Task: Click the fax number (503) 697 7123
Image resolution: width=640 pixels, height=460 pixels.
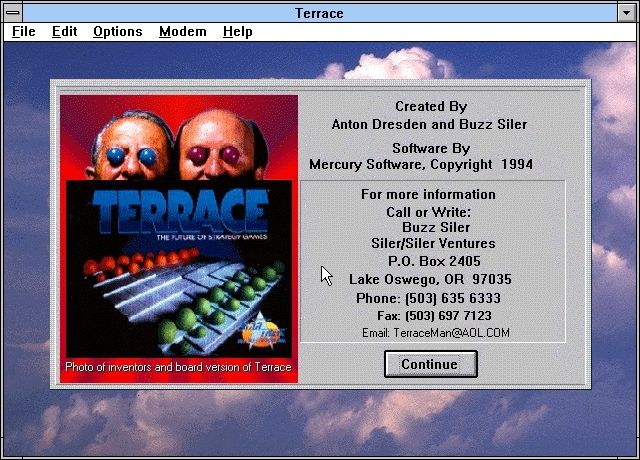Action: 441,315
